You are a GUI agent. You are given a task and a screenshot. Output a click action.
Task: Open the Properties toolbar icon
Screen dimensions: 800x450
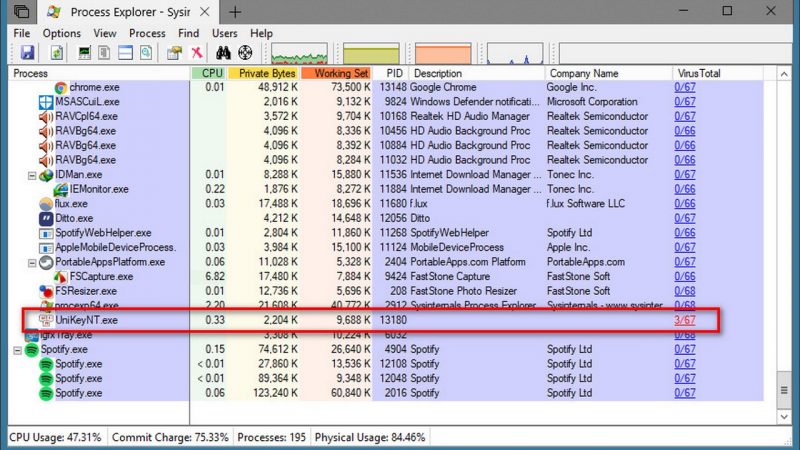(174, 53)
